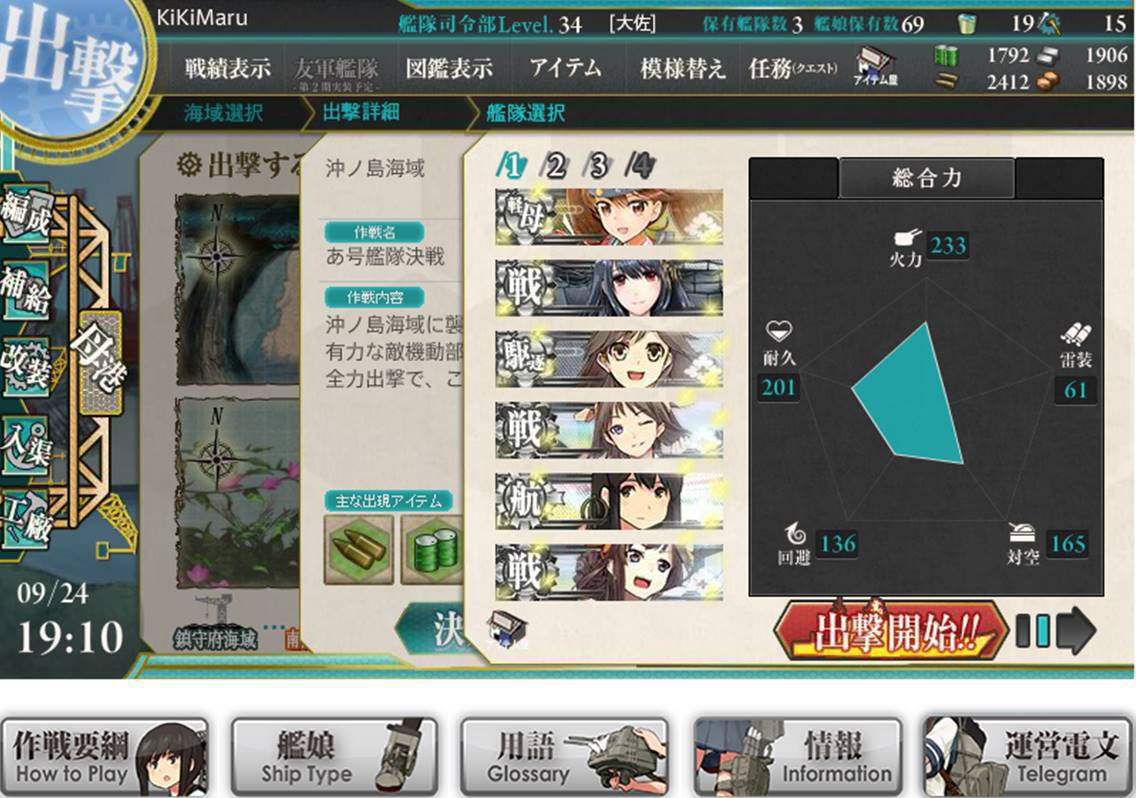Open the How to Play 作戦要綱 link

(x=104, y=757)
